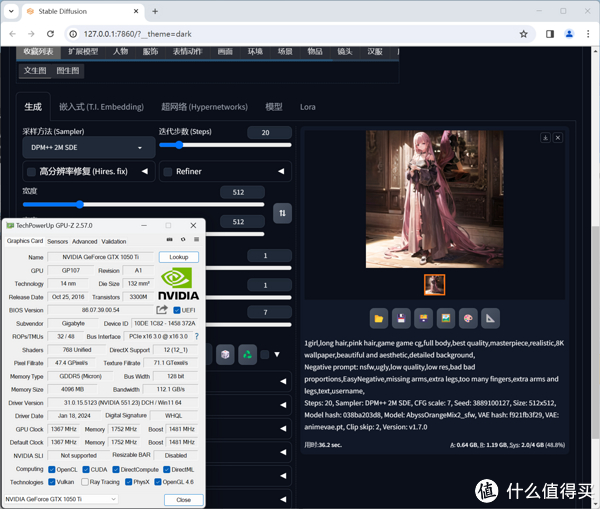Screen dimensions: 600x509
Task: Download the generated image using preview arrow icon
Action: [545, 138]
